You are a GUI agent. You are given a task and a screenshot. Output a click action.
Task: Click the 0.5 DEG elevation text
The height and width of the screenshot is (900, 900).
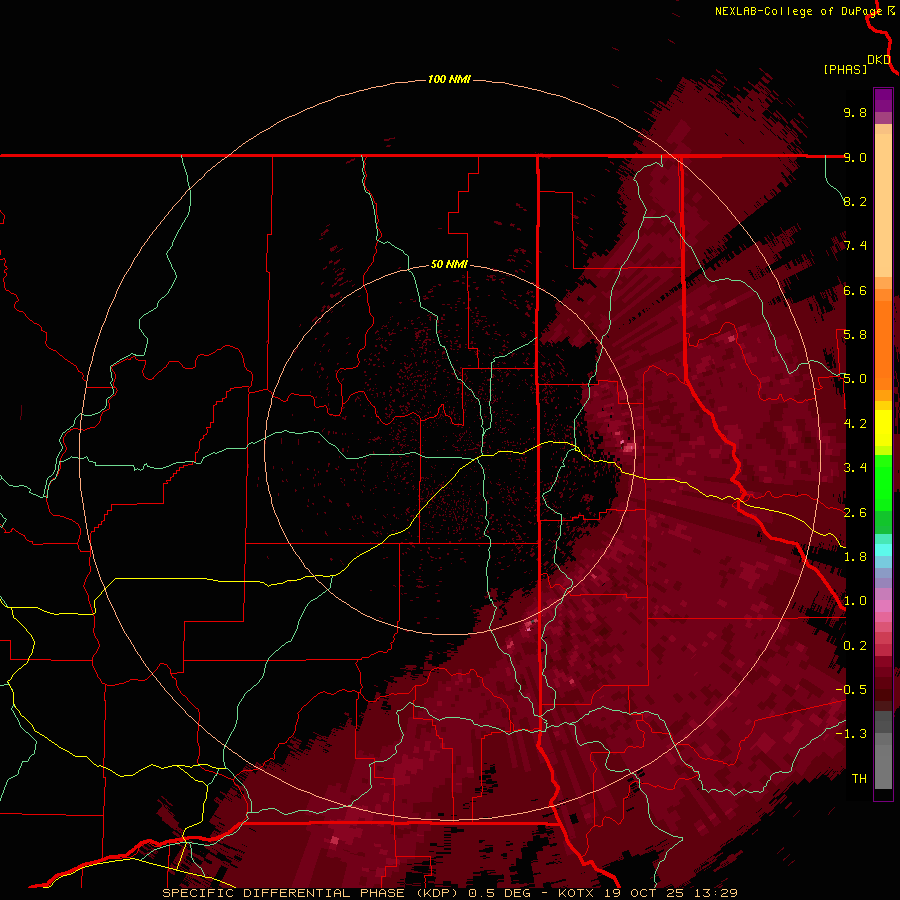click(x=499, y=893)
